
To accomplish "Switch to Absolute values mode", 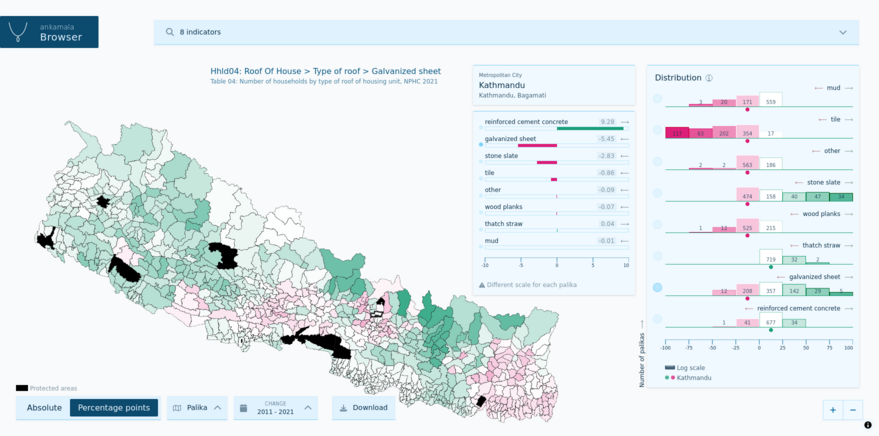I will [44, 408].
